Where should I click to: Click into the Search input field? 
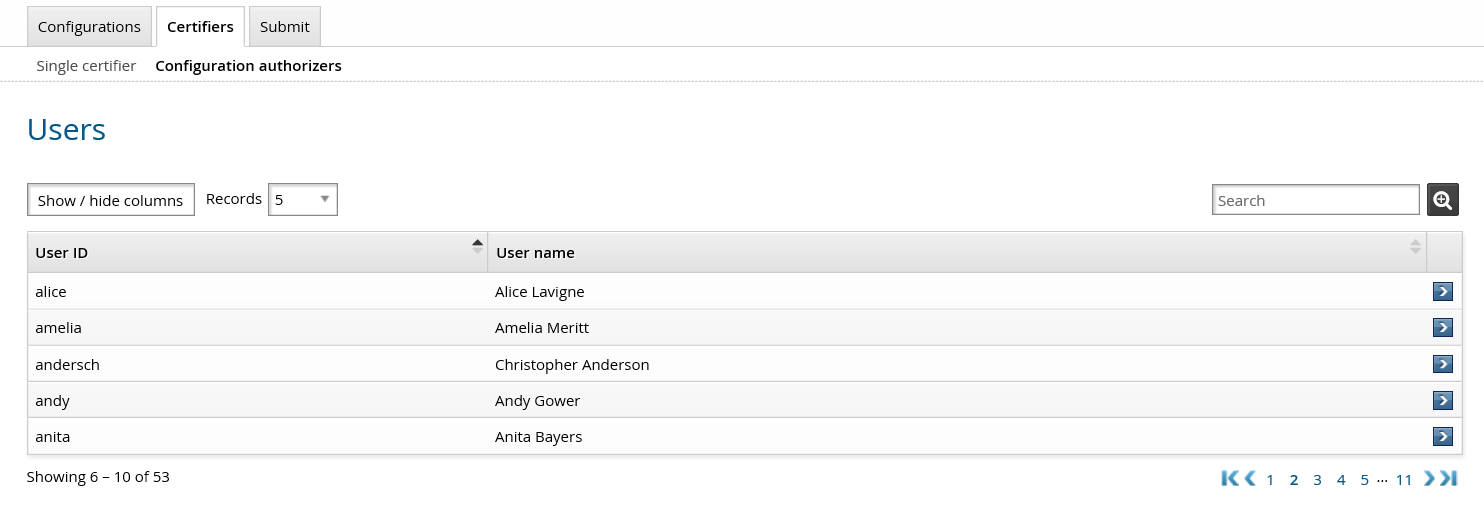pos(1315,200)
